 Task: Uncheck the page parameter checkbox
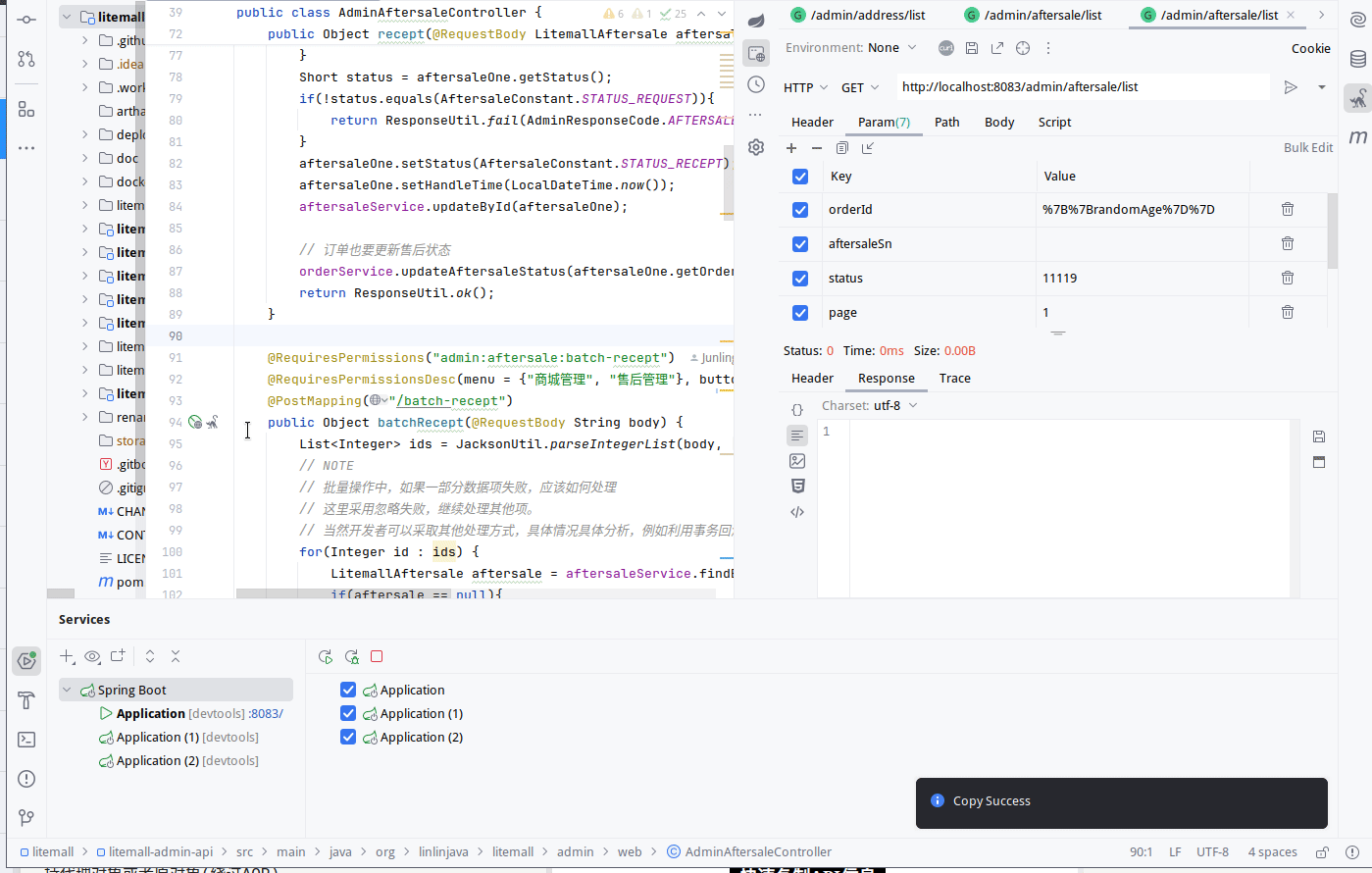tap(800, 313)
